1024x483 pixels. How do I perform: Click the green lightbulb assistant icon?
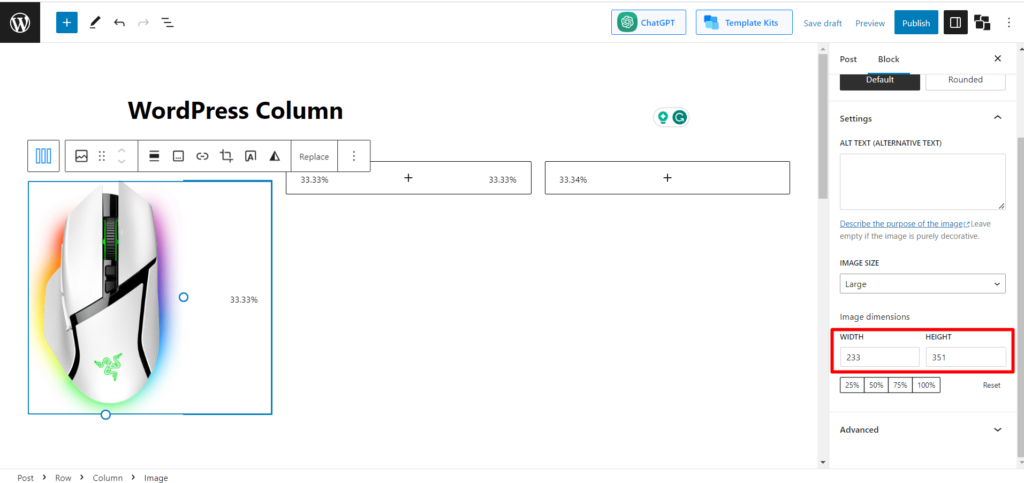(x=663, y=117)
